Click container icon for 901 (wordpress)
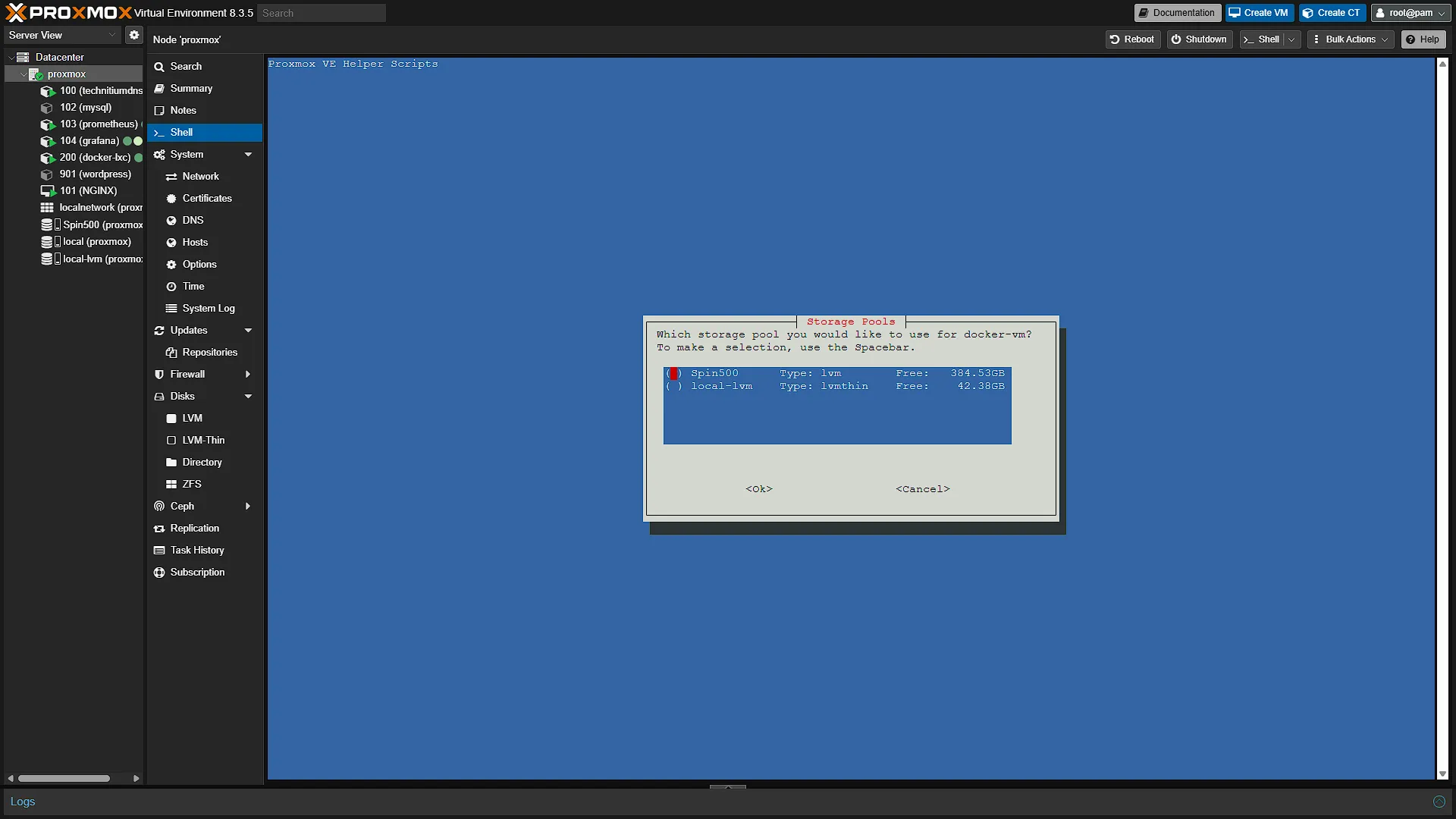Screen dimensions: 1456x819 coord(47,174)
